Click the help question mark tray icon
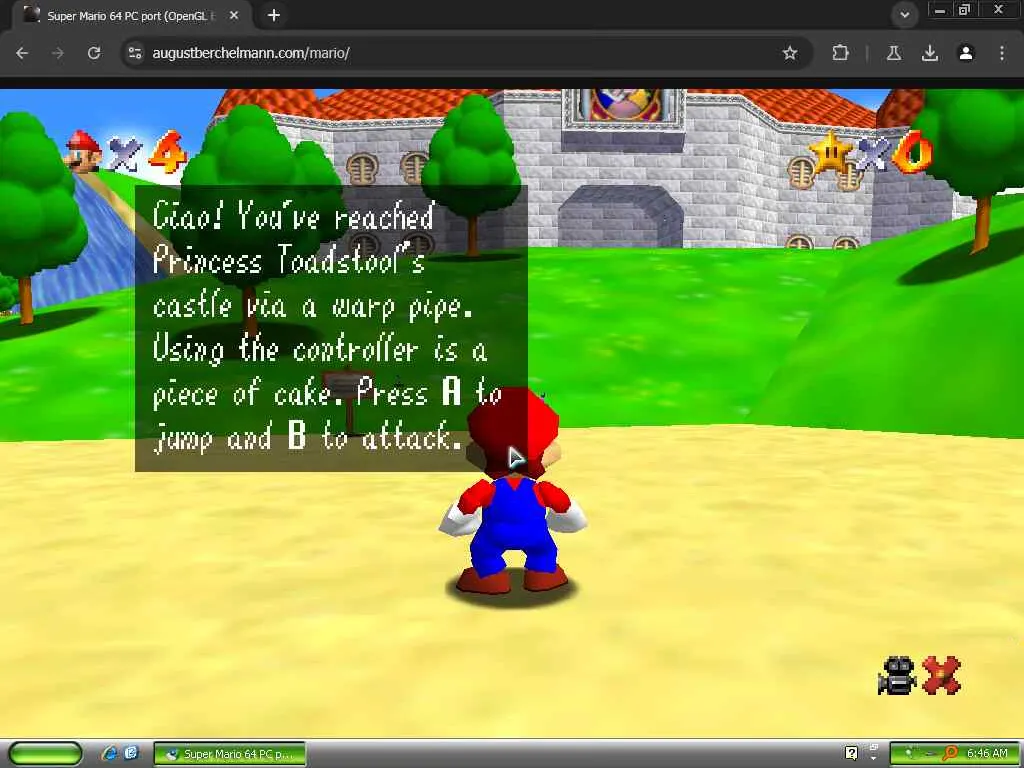 tap(851, 753)
